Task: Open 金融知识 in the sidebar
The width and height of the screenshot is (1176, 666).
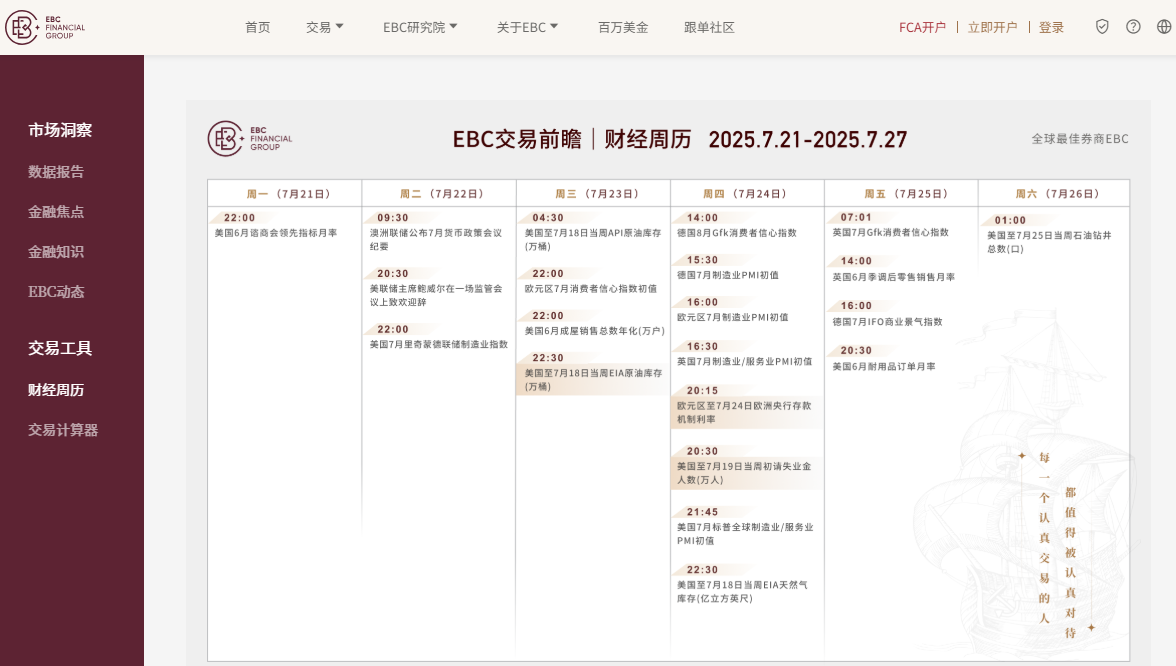Action: tap(56, 252)
